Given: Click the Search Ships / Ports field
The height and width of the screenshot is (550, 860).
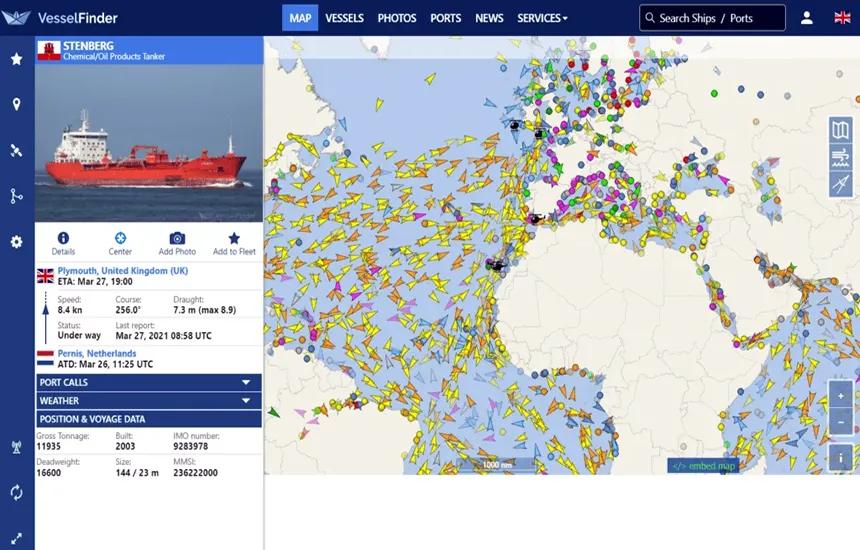Looking at the screenshot, I should [x=712, y=18].
